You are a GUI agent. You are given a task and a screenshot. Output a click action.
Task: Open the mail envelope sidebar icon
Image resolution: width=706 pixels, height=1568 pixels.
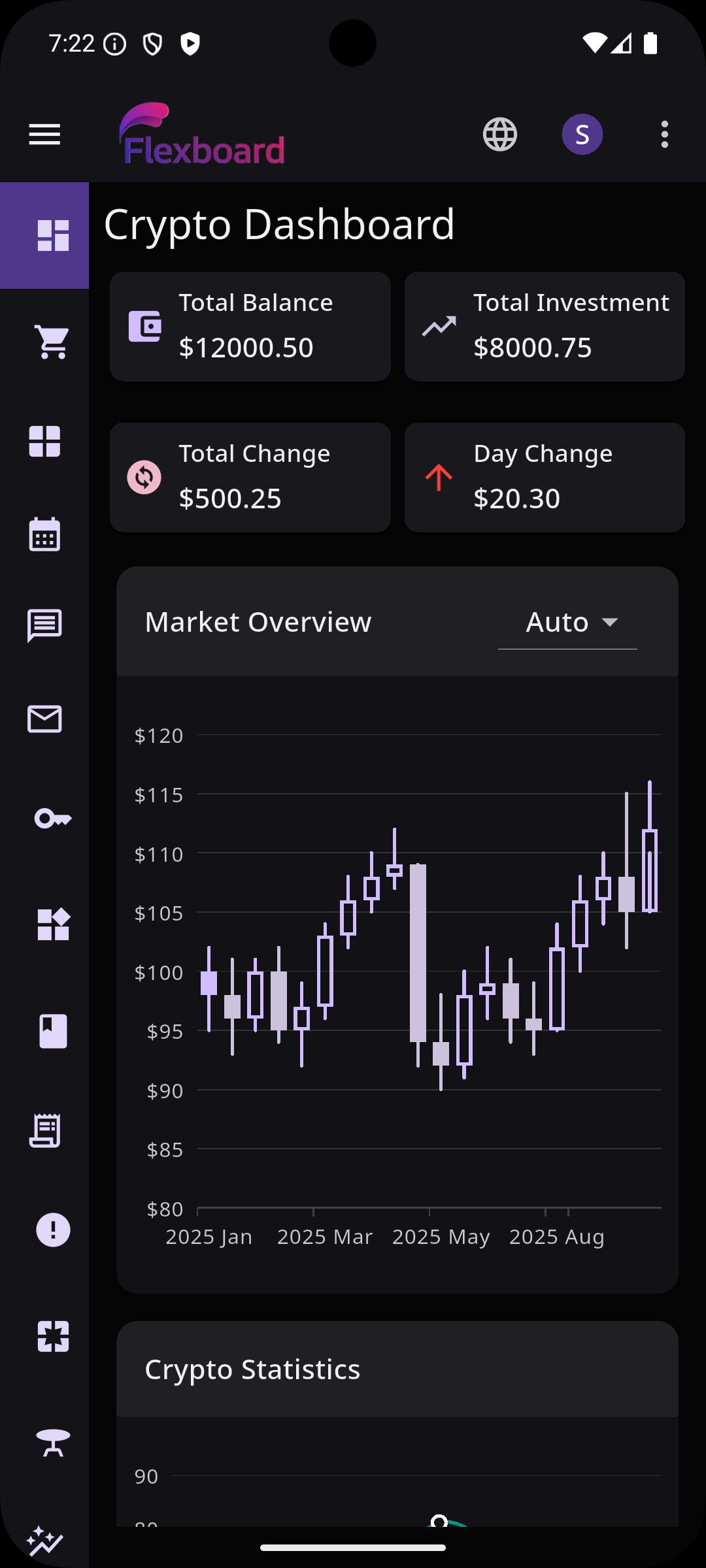tap(44, 719)
